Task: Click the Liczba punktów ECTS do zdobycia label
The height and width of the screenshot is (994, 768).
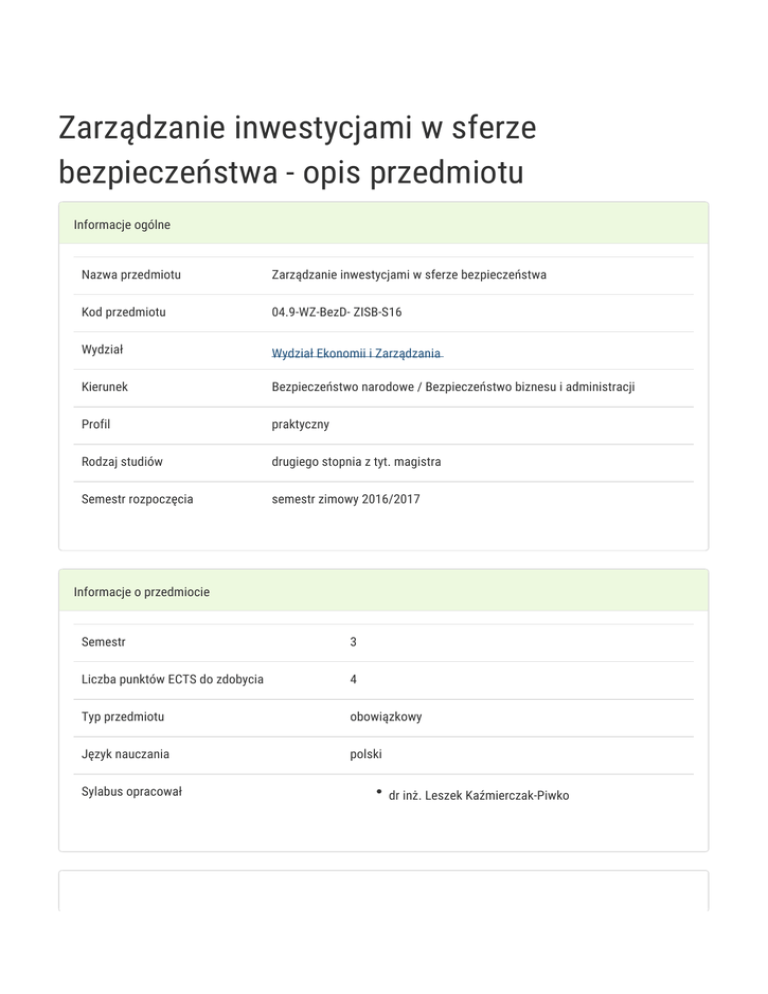Action: pos(172,680)
